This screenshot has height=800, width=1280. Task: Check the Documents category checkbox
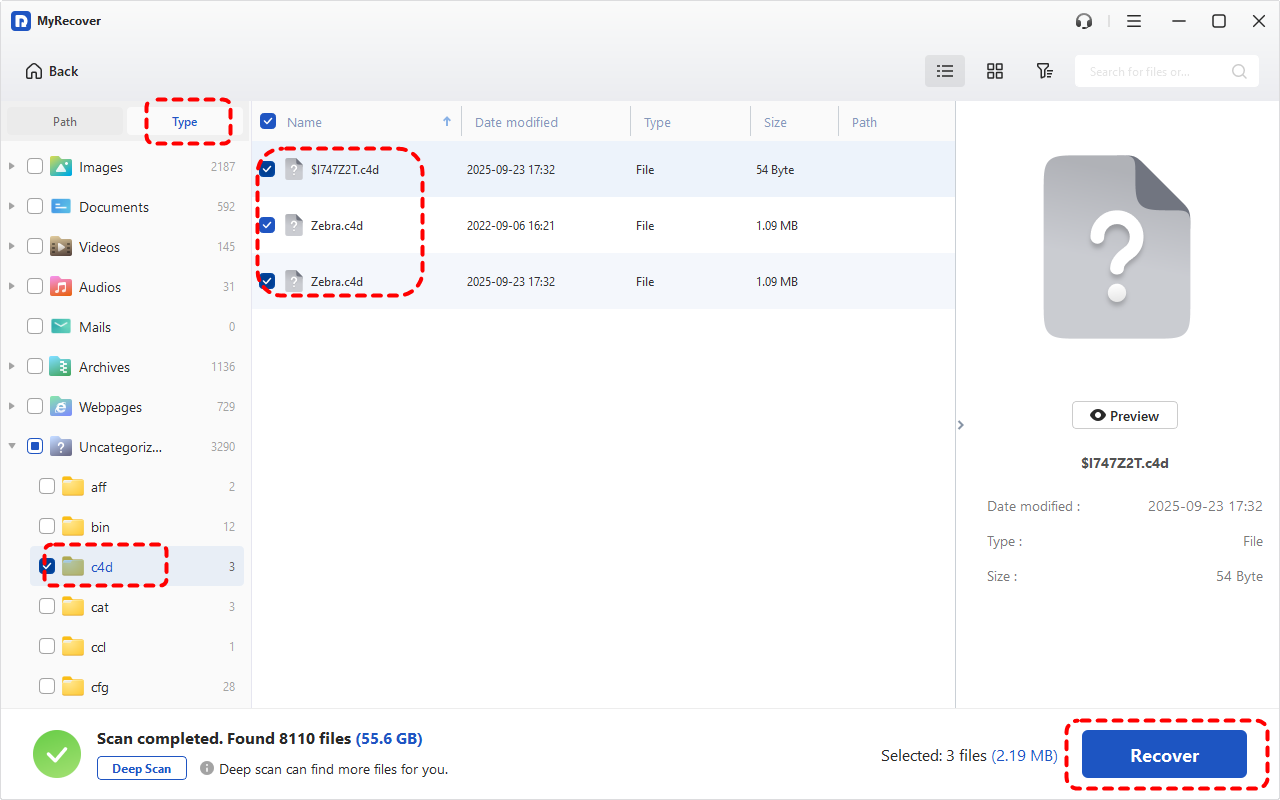pyautogui.click(x=35, y=207)
